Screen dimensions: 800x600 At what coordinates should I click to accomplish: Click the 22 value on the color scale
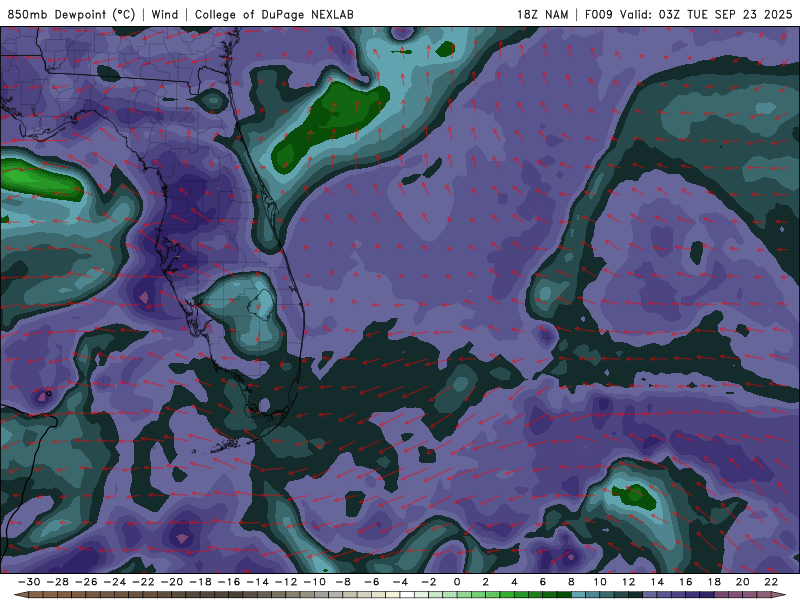pyautogui.click(x=771, y=582)
